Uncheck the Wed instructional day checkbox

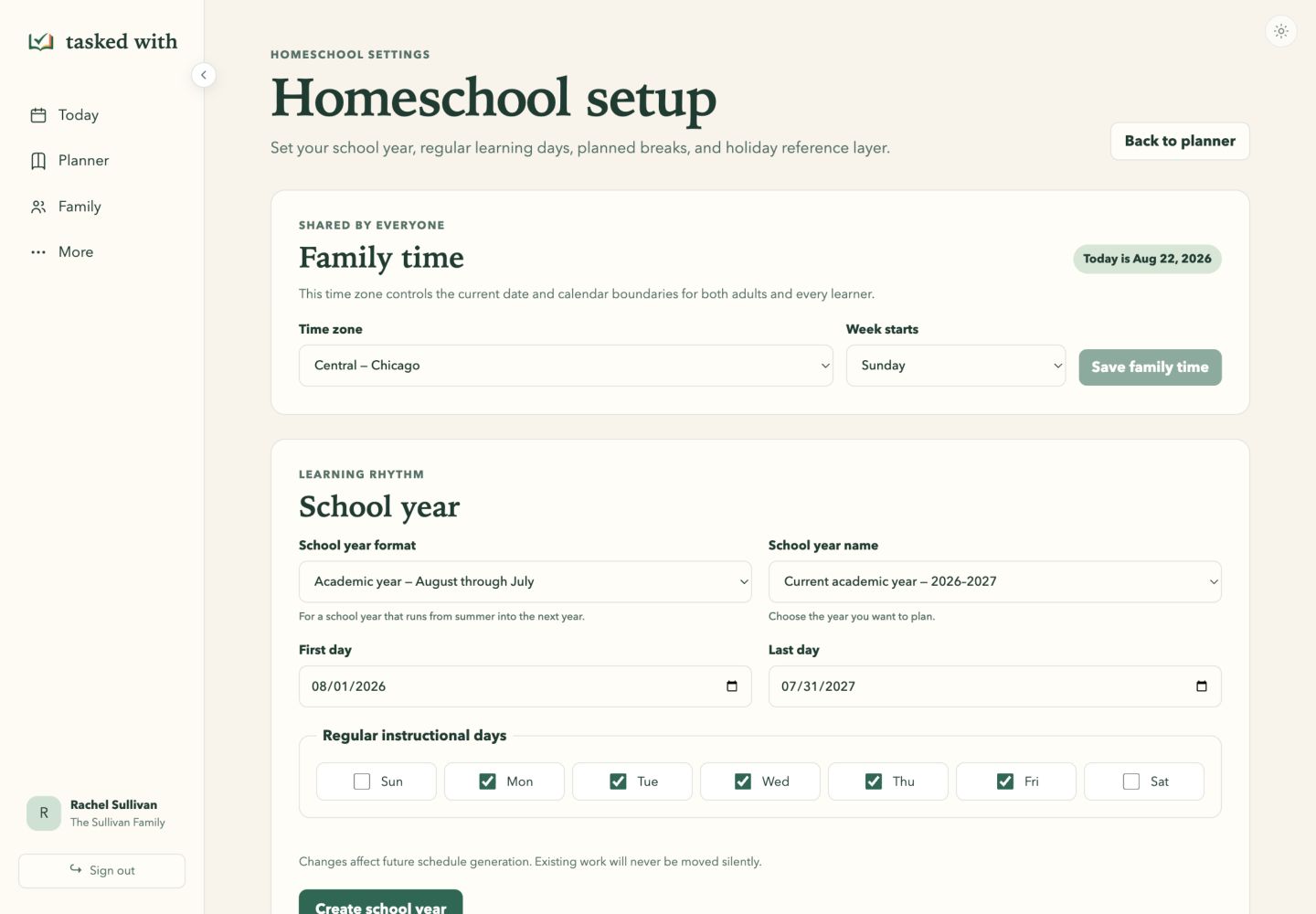(743, 781)
